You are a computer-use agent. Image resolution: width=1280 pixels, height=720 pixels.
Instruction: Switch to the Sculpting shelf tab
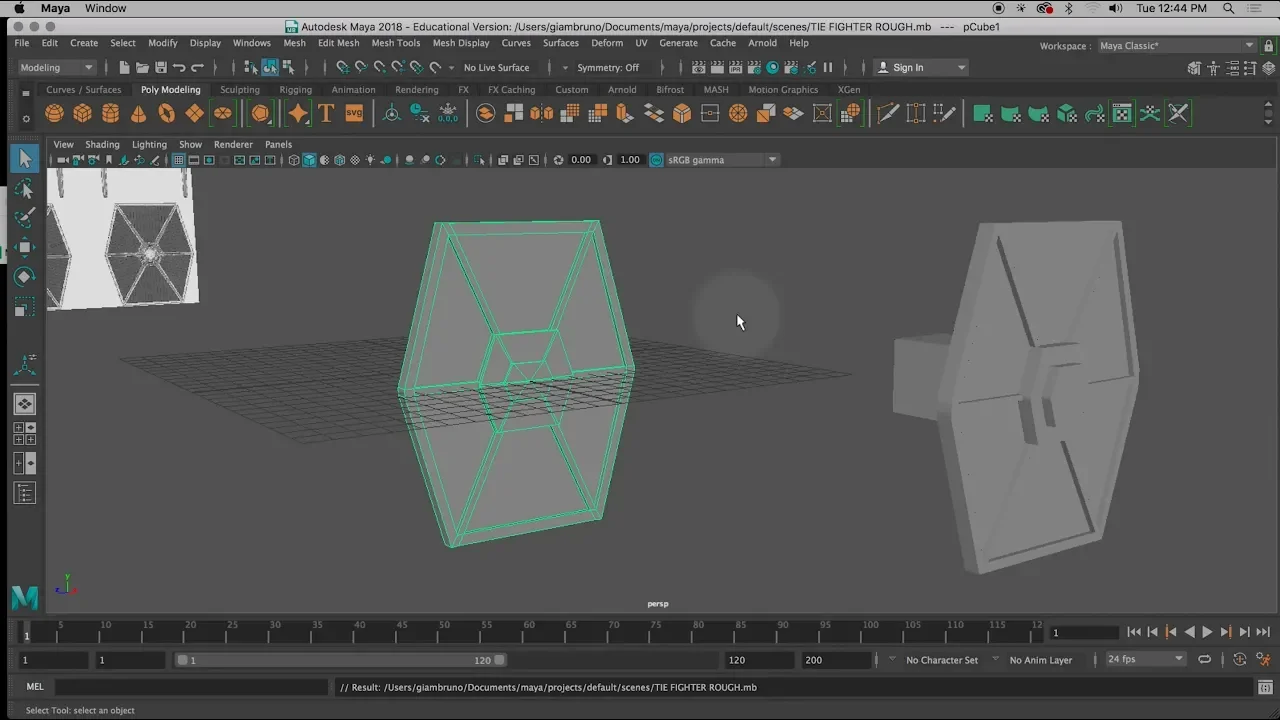coord(240,89)
